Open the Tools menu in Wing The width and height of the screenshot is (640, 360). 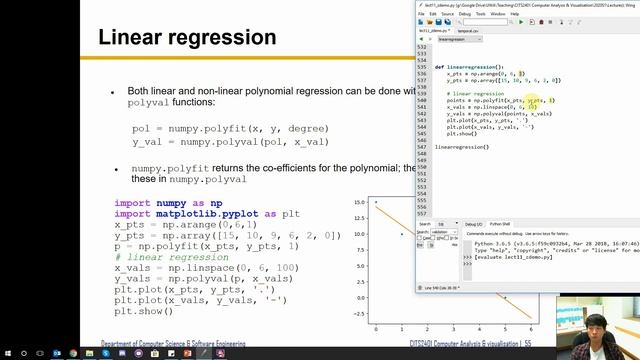tap(481, 14)
